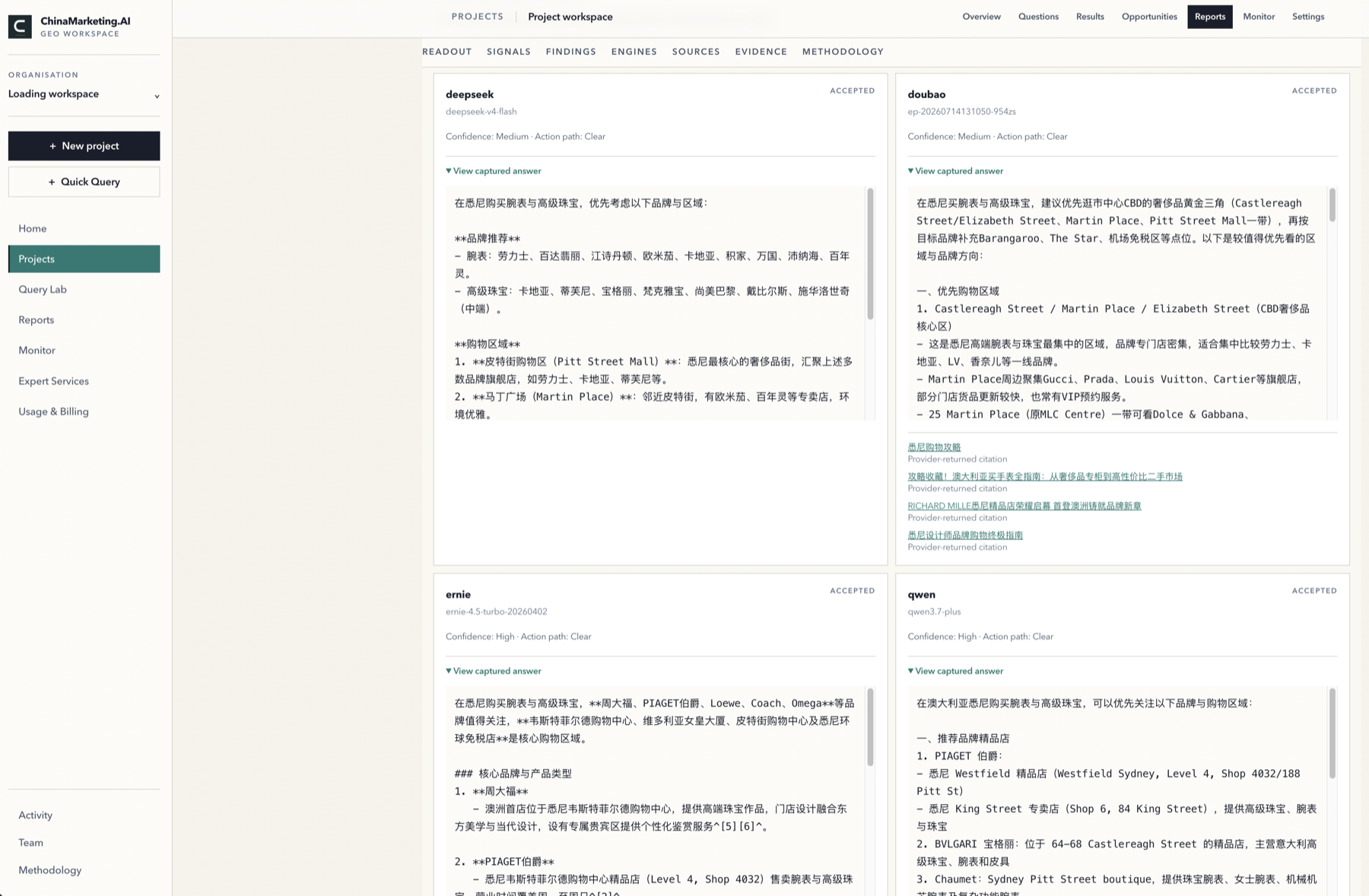Open 悉尼购物攻略 citation link

click(934, 447)
